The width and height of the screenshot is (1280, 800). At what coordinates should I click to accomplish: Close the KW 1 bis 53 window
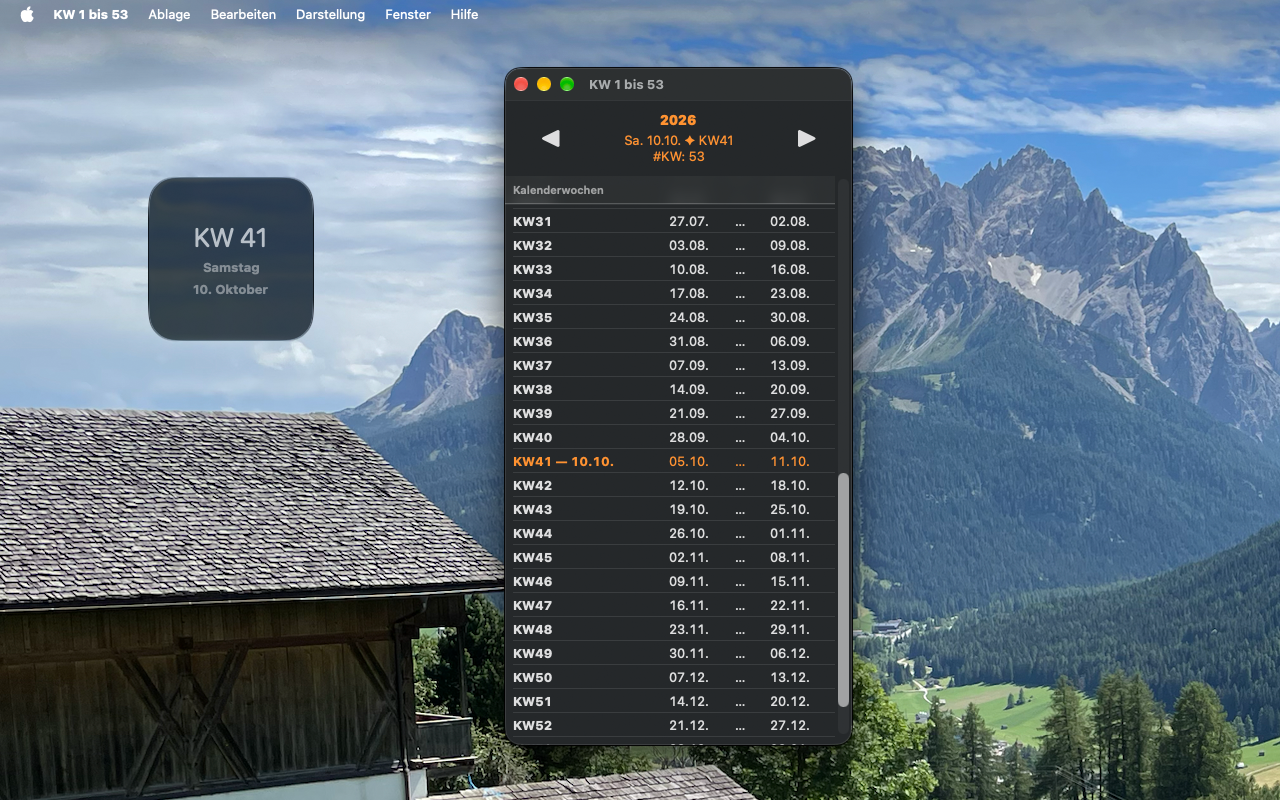click(521, 84)
